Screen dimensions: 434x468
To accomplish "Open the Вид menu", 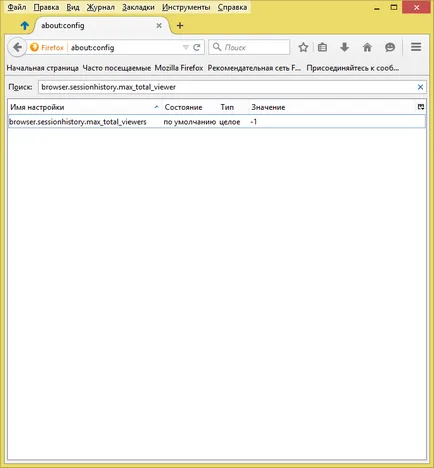I will [x=73, y=7].
